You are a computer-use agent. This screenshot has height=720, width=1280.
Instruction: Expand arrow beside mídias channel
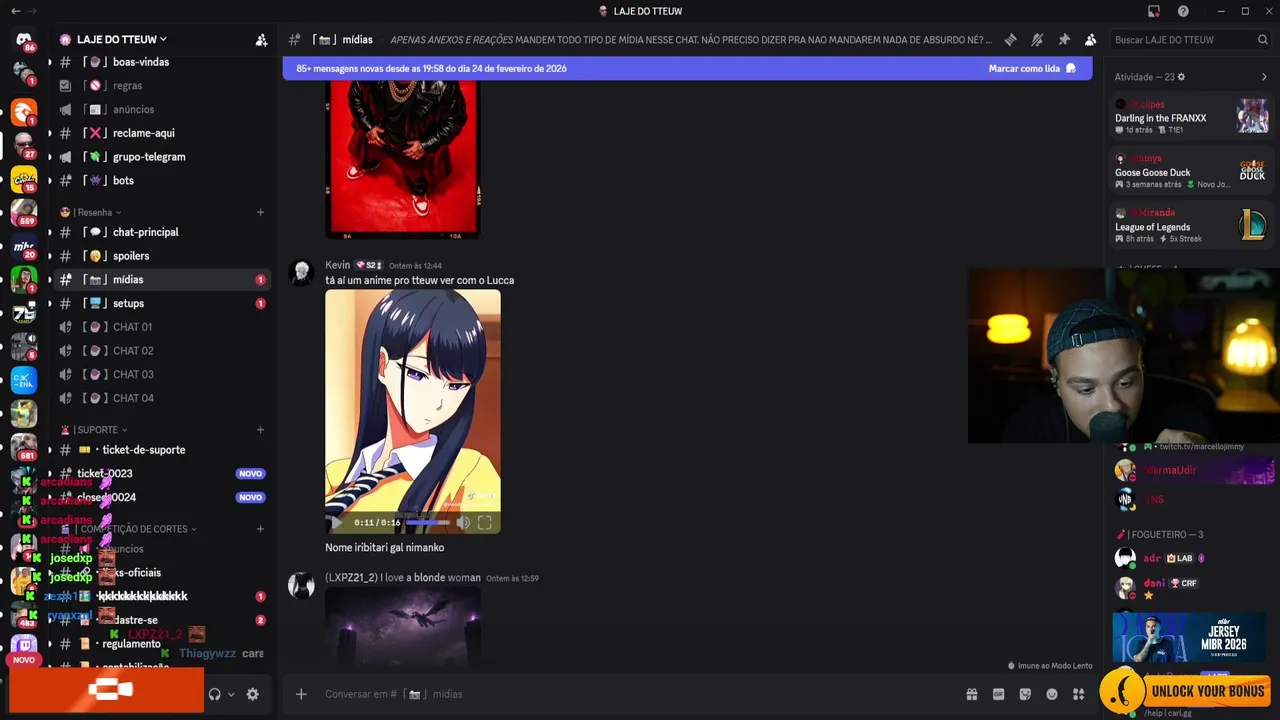pos(50,280)
